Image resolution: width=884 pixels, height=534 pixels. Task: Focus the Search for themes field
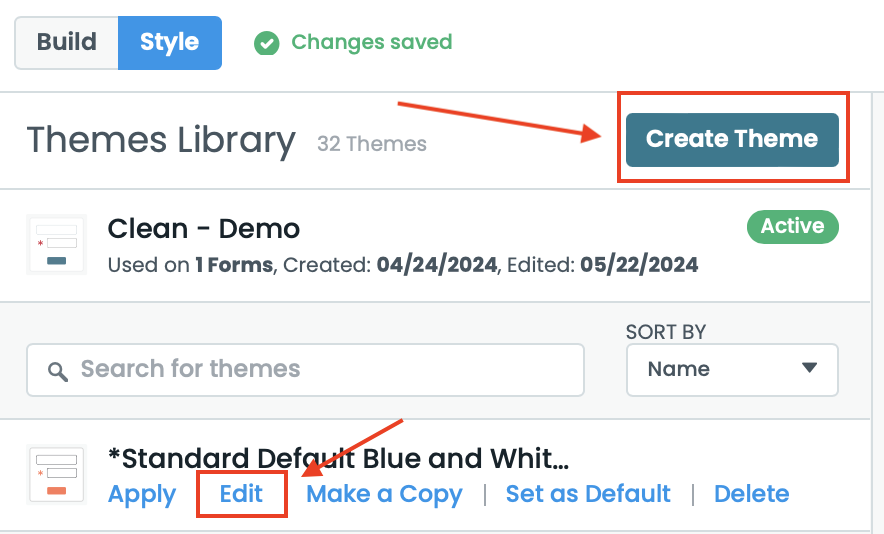pyautogui.click(x=320, y=370)
